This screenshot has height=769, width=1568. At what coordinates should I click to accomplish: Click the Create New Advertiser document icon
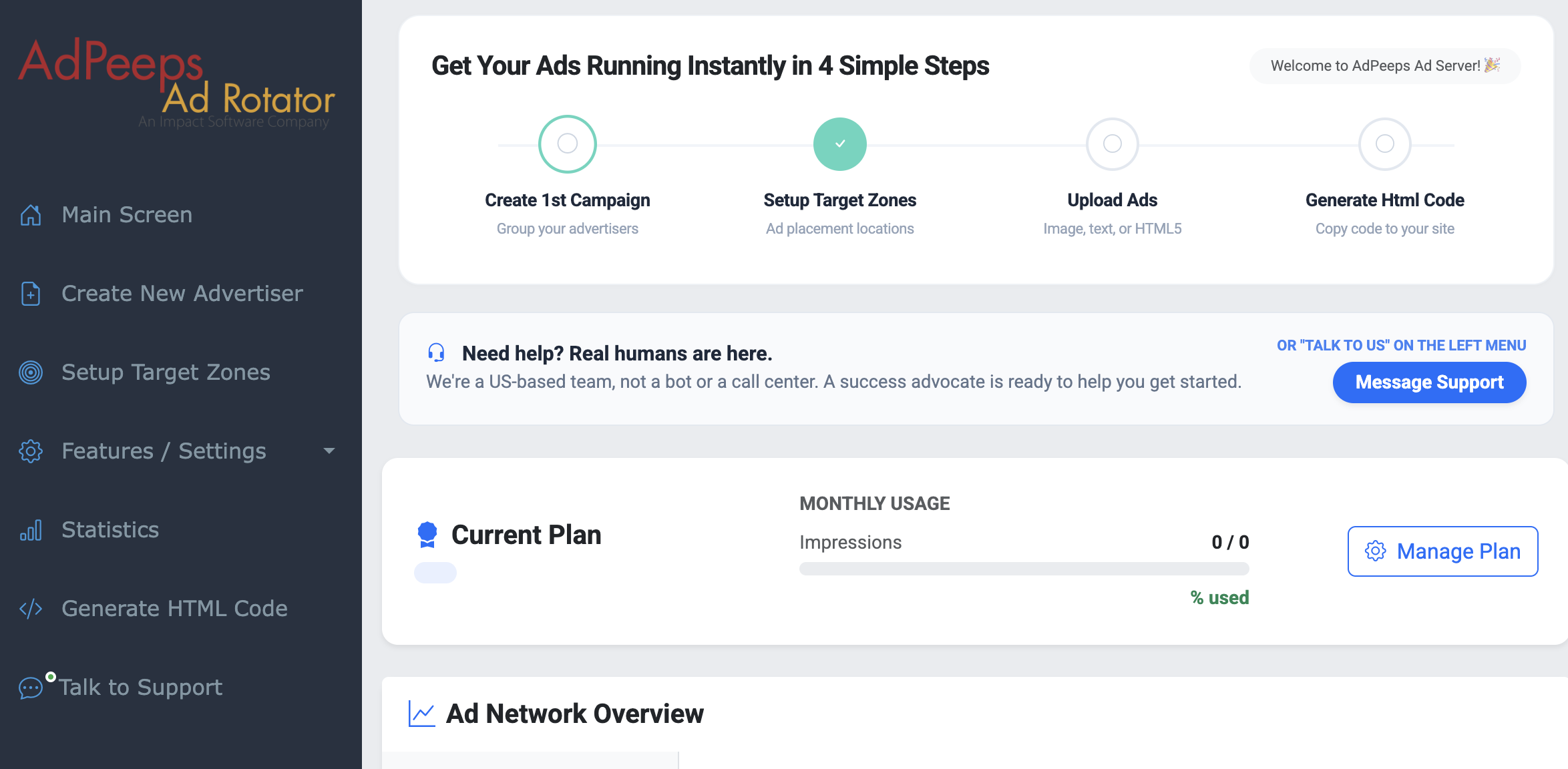(x=31, y=294)
